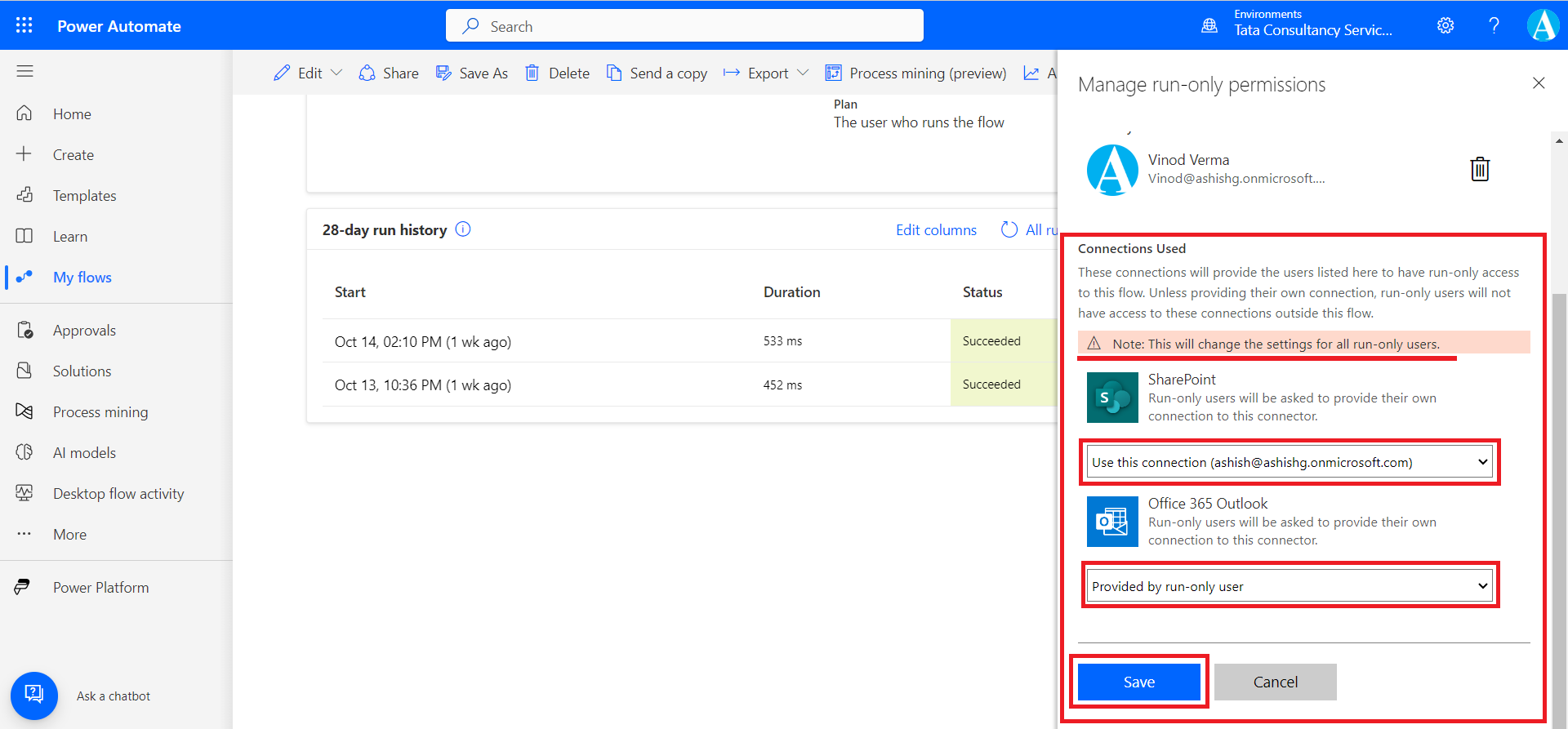Open the Oct 14, 02:10 PM run
Image resolution: width=1568 pixels, height=729 pixels.
click(422, 342)
